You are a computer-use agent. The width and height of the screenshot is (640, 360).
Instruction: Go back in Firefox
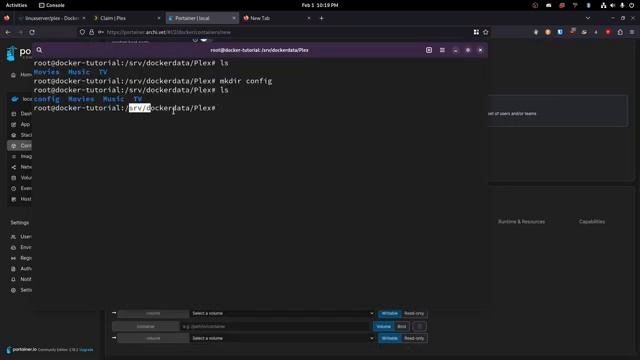pyautogui.click(x=8, y=32)
